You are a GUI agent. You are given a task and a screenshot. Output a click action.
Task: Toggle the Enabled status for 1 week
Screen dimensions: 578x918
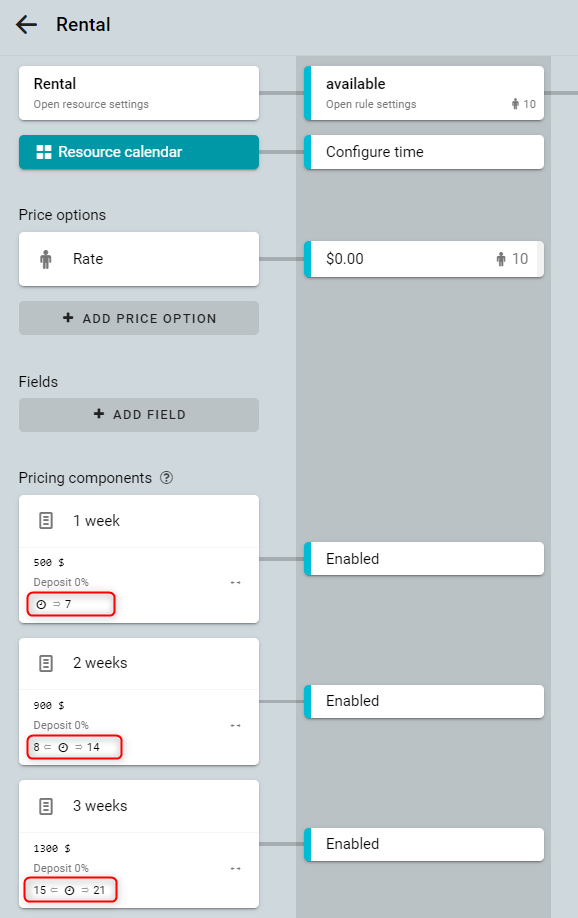(424, 559)
